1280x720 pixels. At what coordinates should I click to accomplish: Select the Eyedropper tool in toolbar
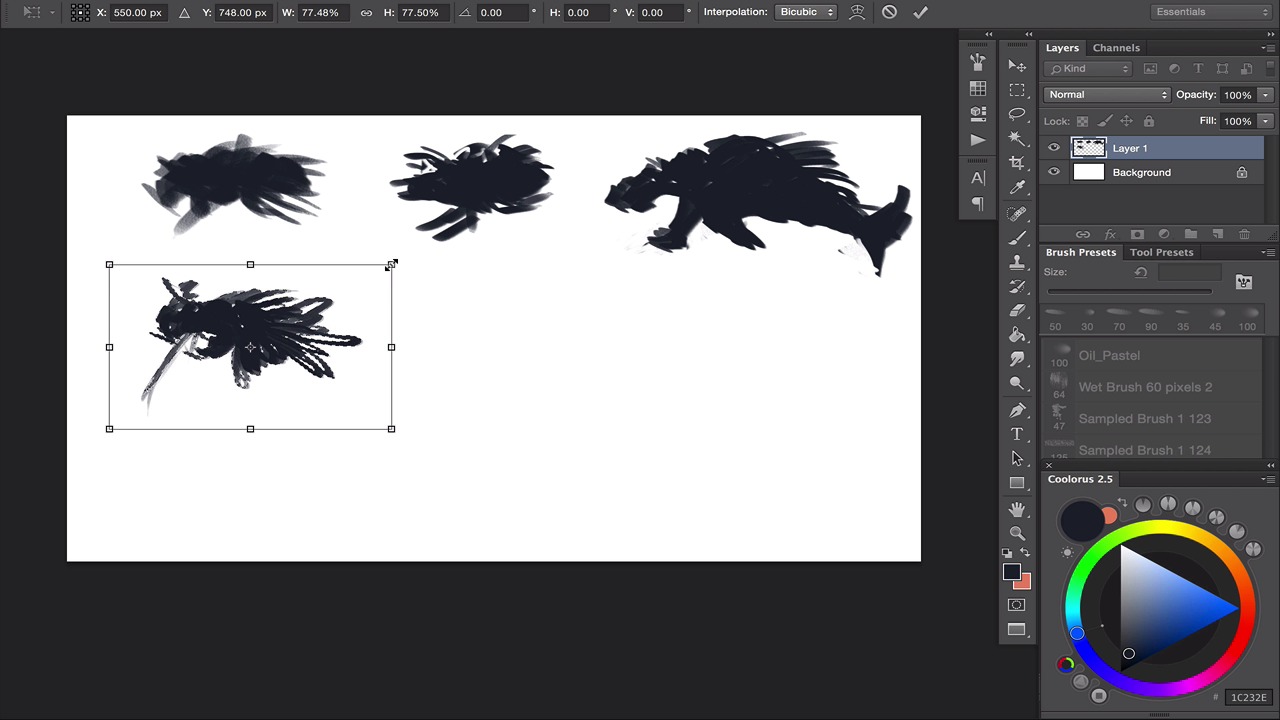pyautogui.click(x=1017, y=188)
